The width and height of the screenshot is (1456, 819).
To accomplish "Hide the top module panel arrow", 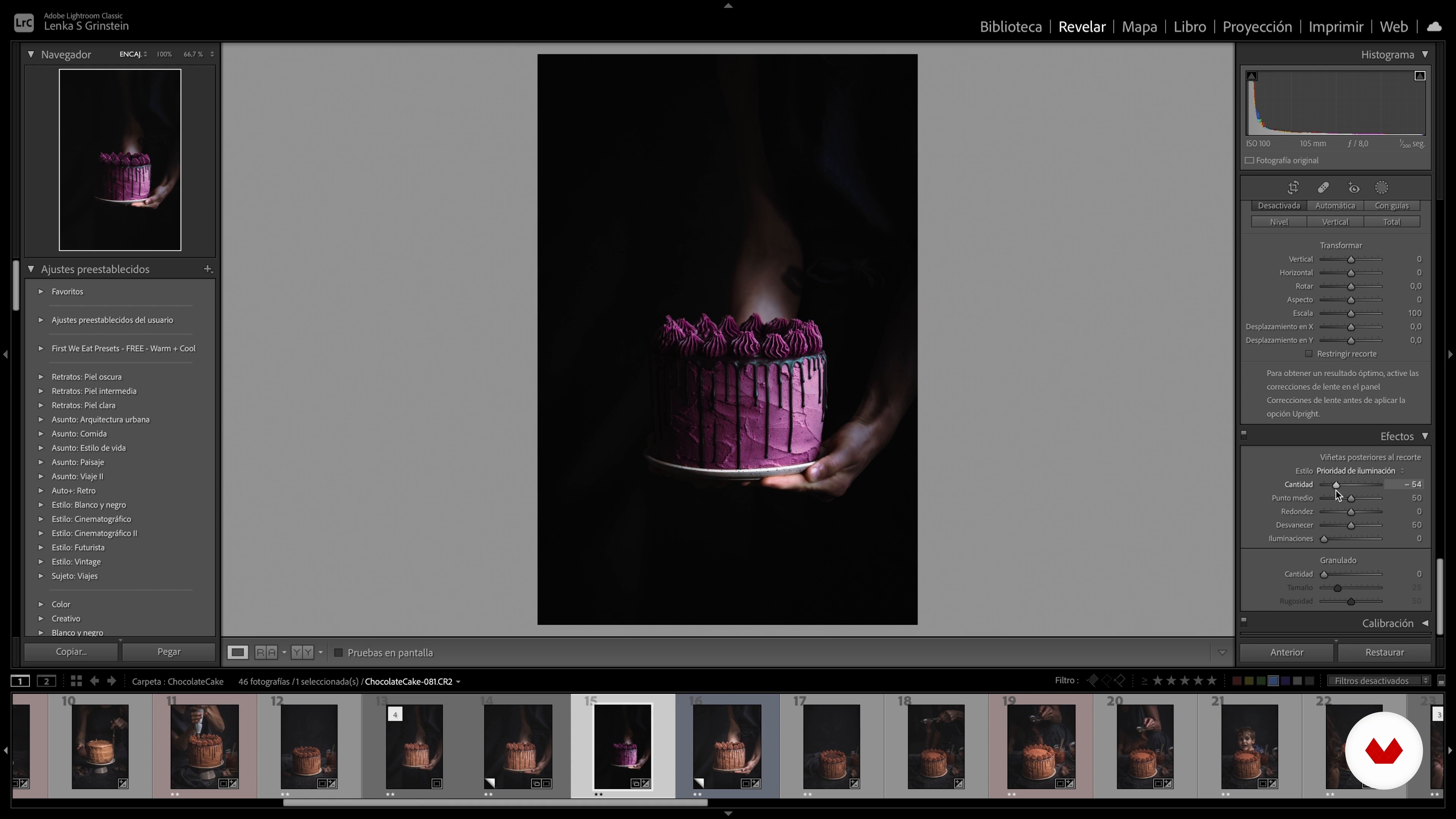I will click(x=728, y=6).
